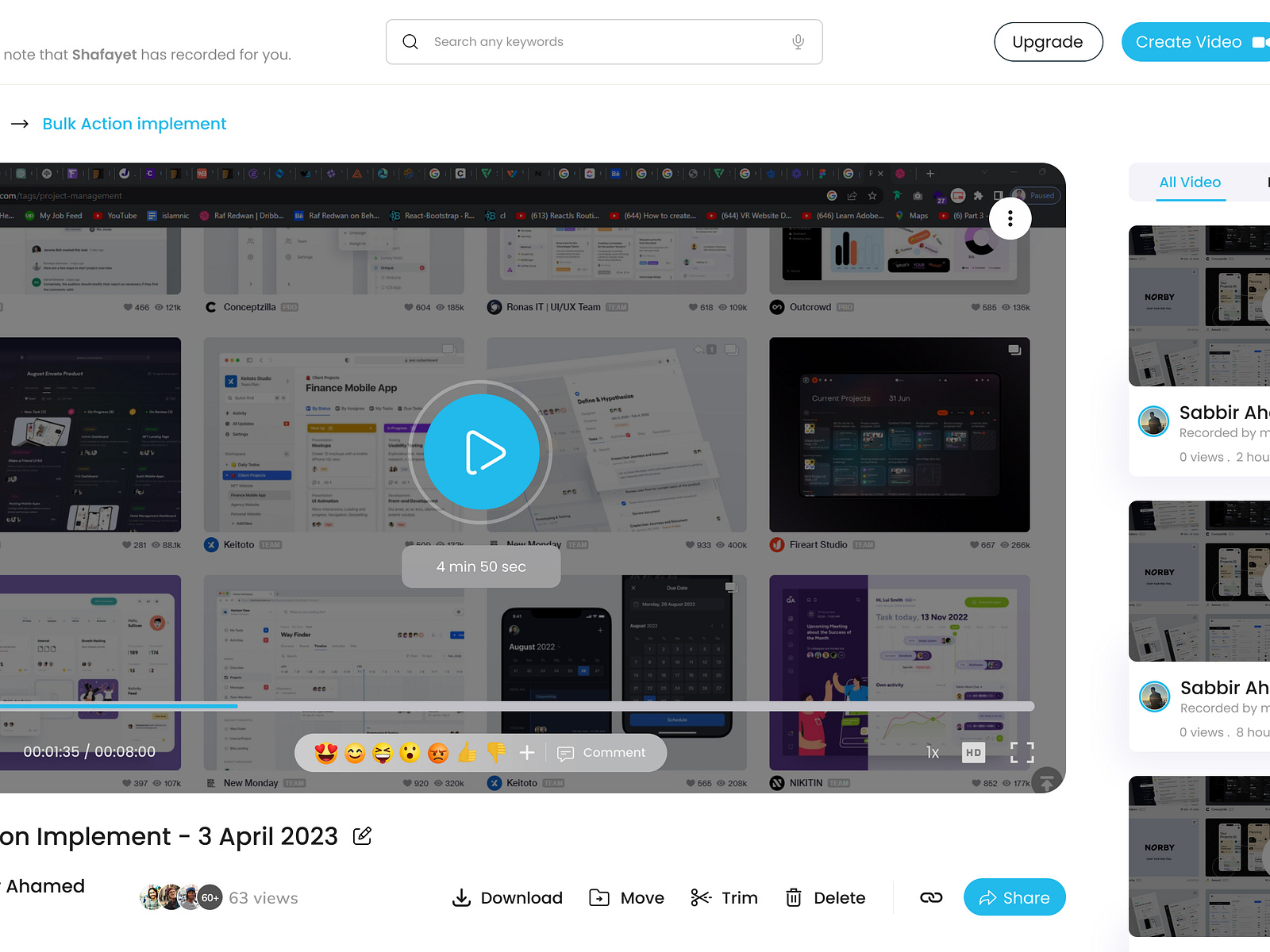This screenshot has height=952, width=1270.
Task: Click the Bulk Action implement link
Action: point(133,124)
